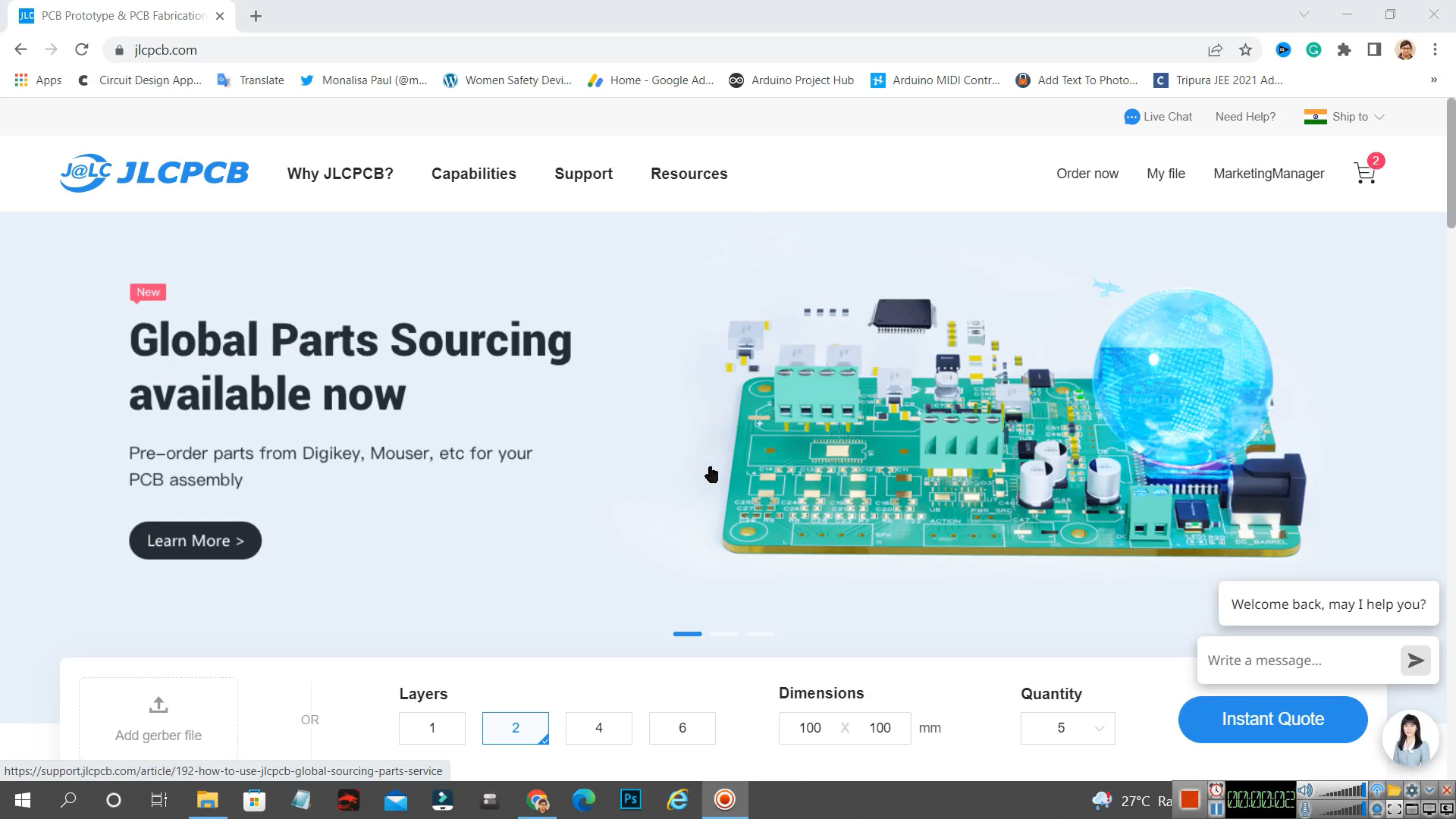Viewport: 1456px width, 819px height.
Task: Select 1 layer for the PCB quote
Action: [431, 727]
